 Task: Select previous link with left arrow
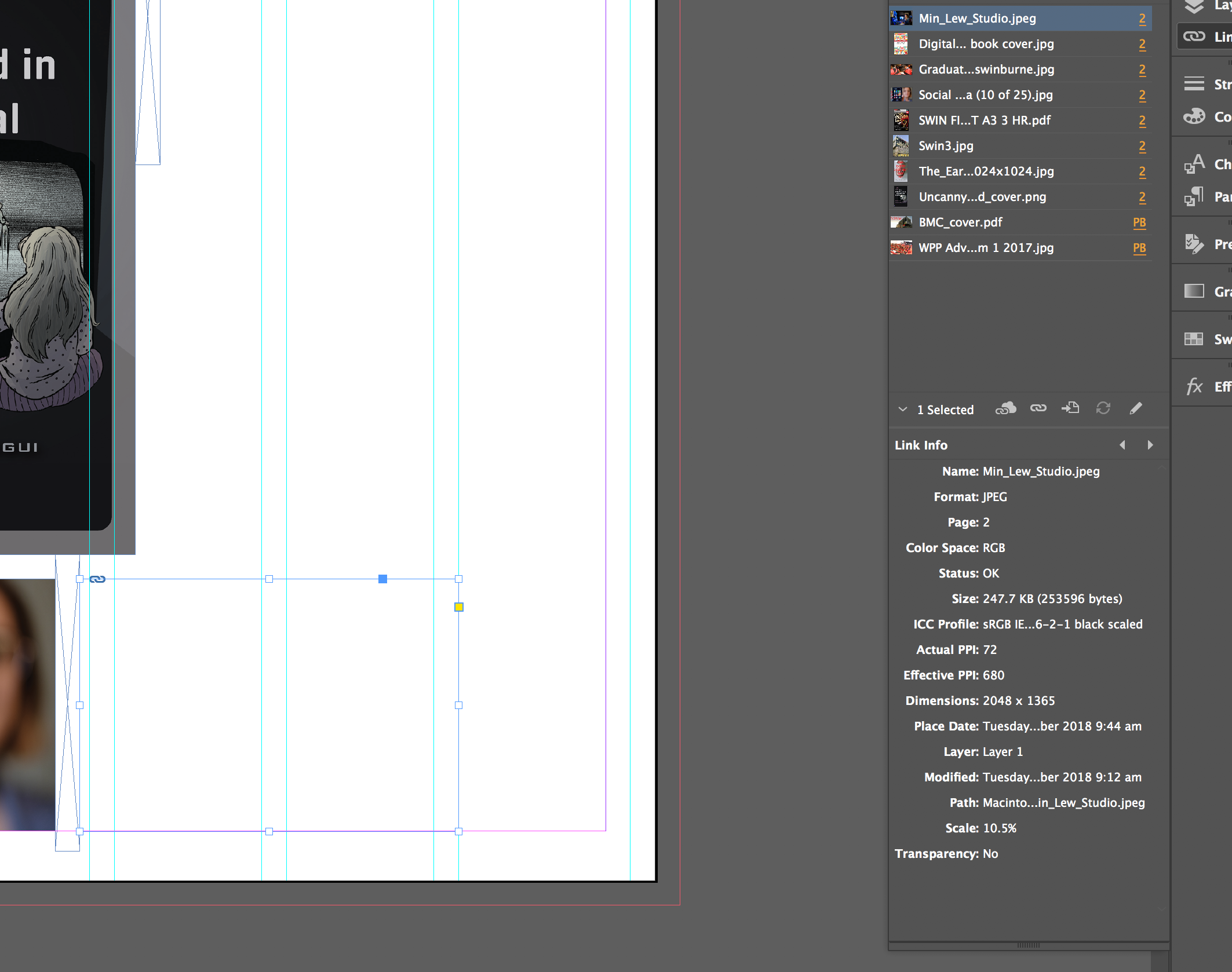[x=1122, y=445]
